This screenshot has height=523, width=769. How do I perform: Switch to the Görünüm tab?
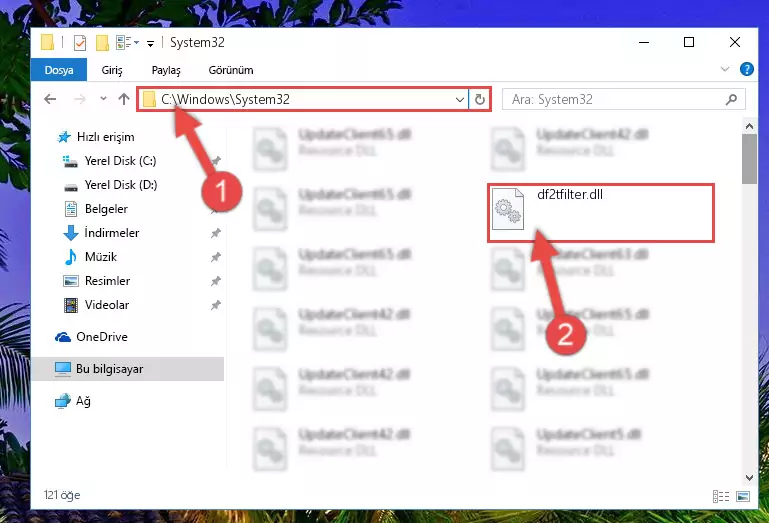pos(231,70)
